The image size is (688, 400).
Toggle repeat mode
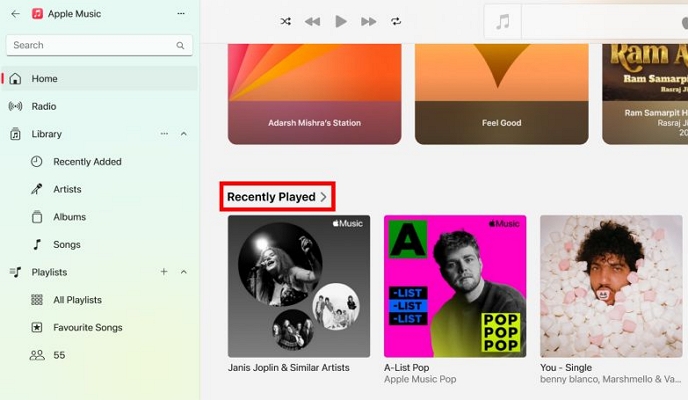click(x=396, y=21)
